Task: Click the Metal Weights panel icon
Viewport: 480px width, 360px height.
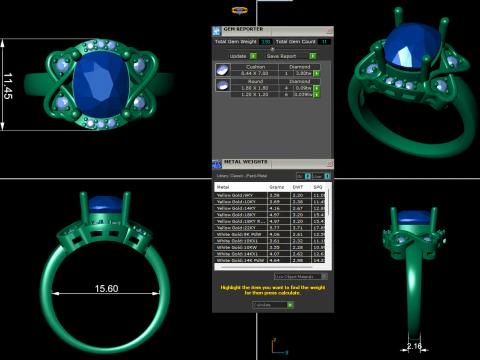Action: 217,164
